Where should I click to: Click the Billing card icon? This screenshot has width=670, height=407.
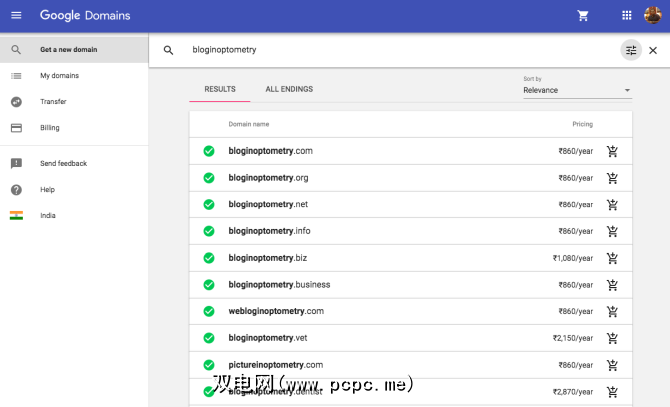[16, 128]
